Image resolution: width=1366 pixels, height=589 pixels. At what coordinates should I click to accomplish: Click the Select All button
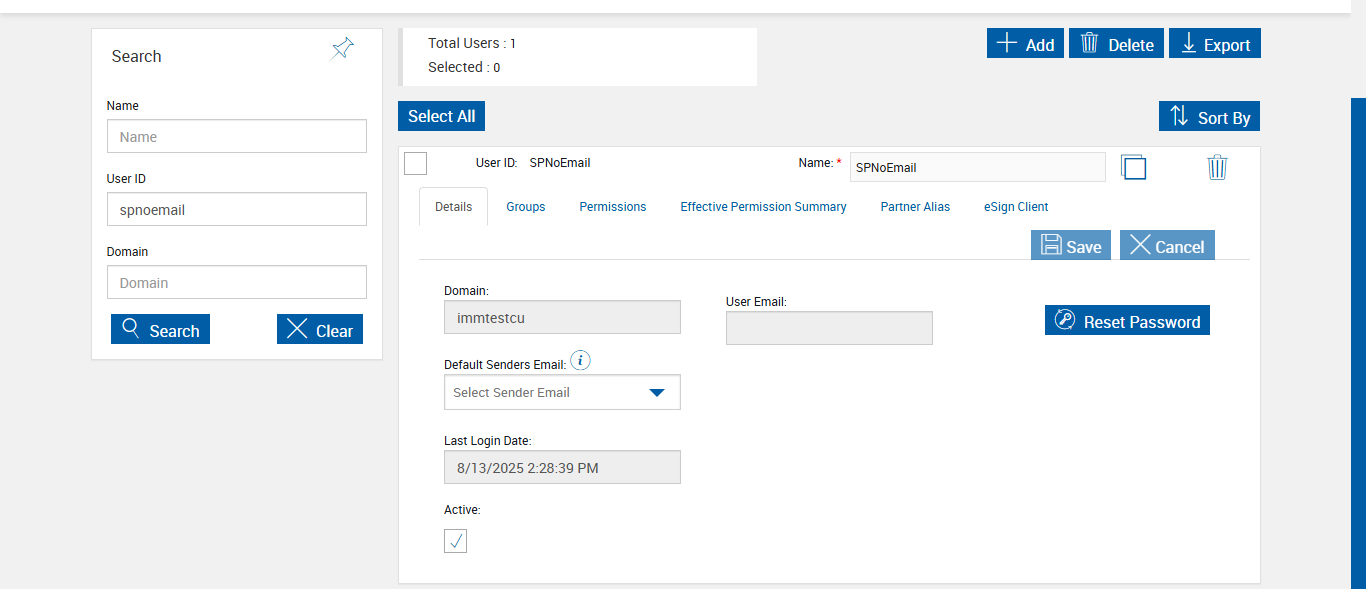441,116
